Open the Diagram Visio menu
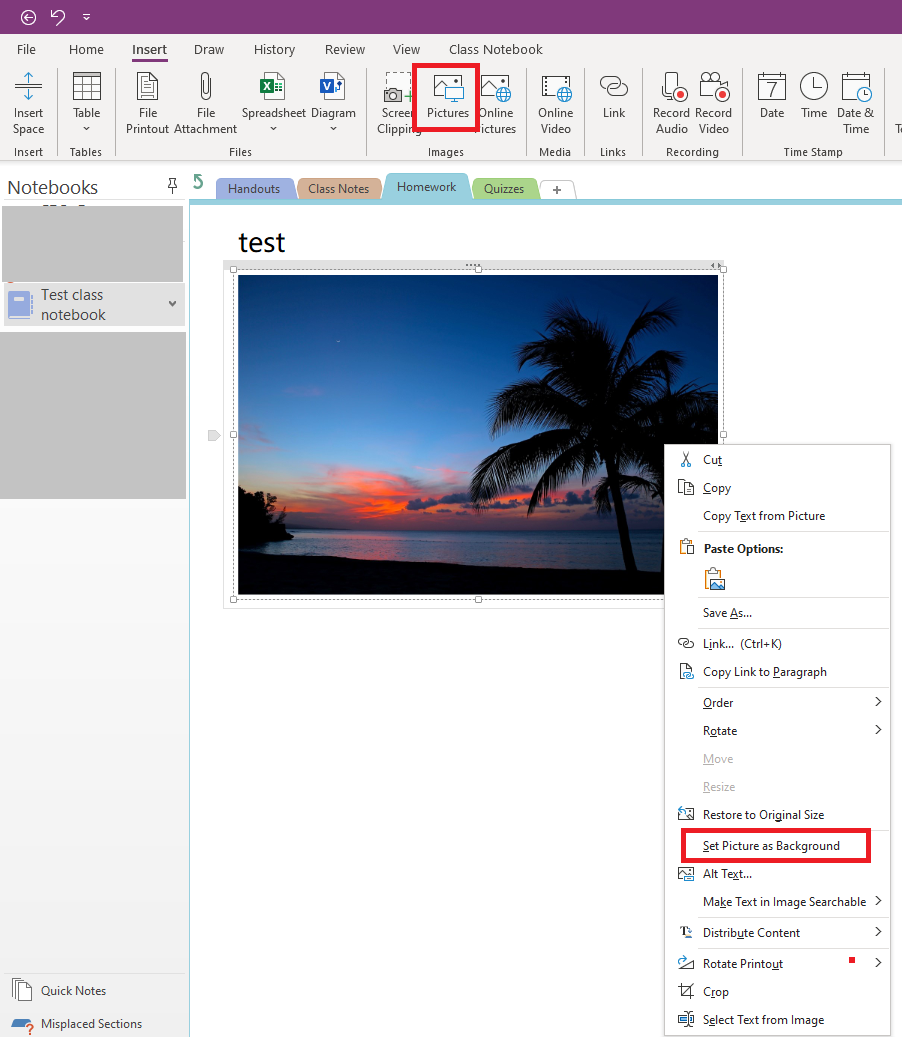Screen dimensions: 902x1037 pos(333,103)
